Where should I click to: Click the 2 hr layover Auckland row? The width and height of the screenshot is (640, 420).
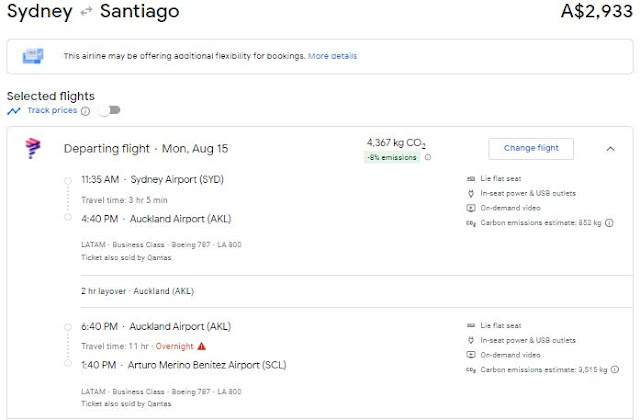pos(136,290)
